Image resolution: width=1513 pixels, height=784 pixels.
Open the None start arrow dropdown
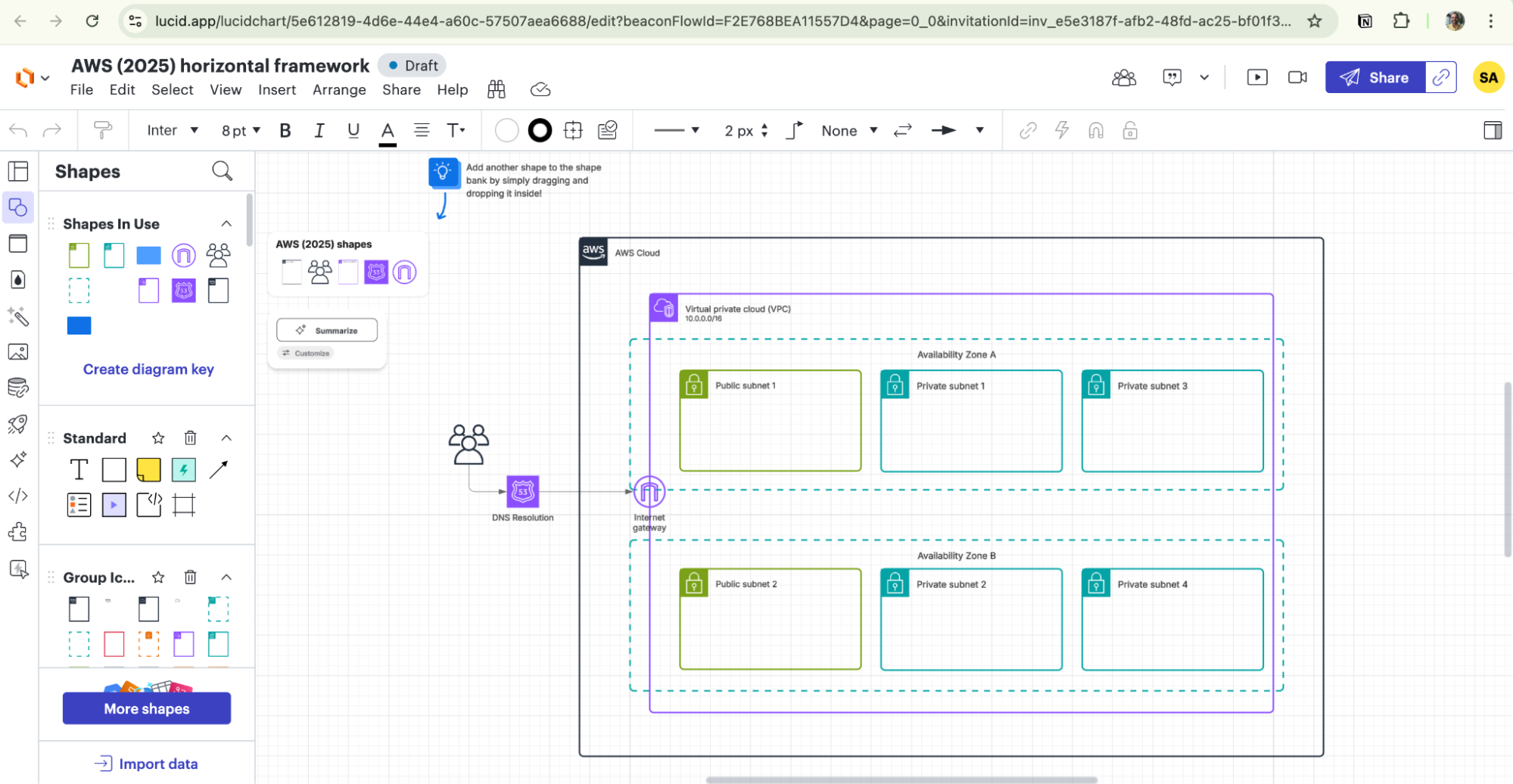[x=849, y=131]
